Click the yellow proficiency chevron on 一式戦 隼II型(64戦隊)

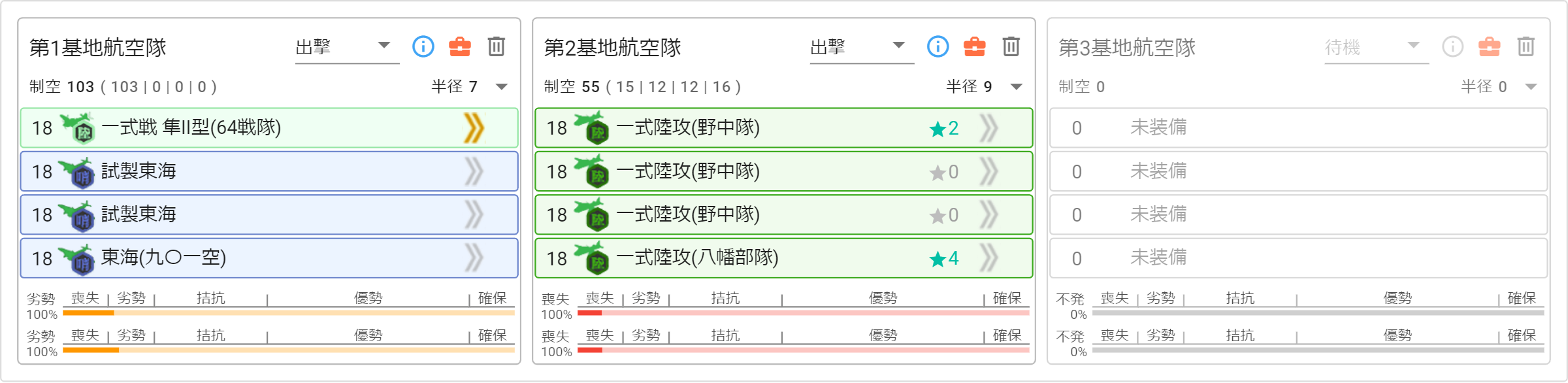(474, 127)
